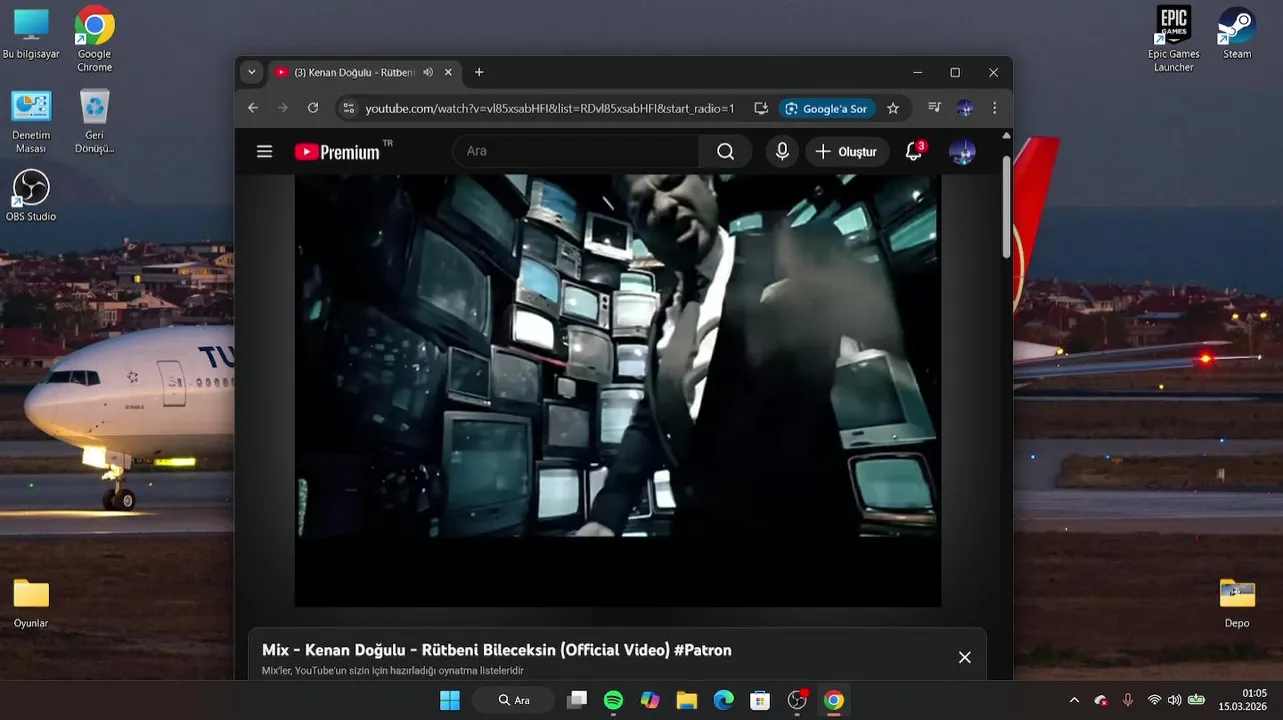Open Chrome media controls icon
This screenshot has height=720, width=1283.
pyautogui.click(x=935, y=108)
